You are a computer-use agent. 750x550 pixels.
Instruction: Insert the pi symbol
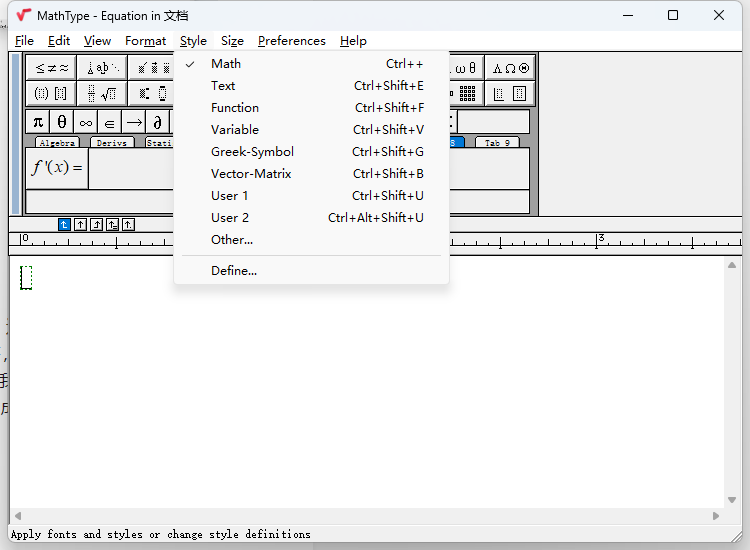[x=38, y=122]
